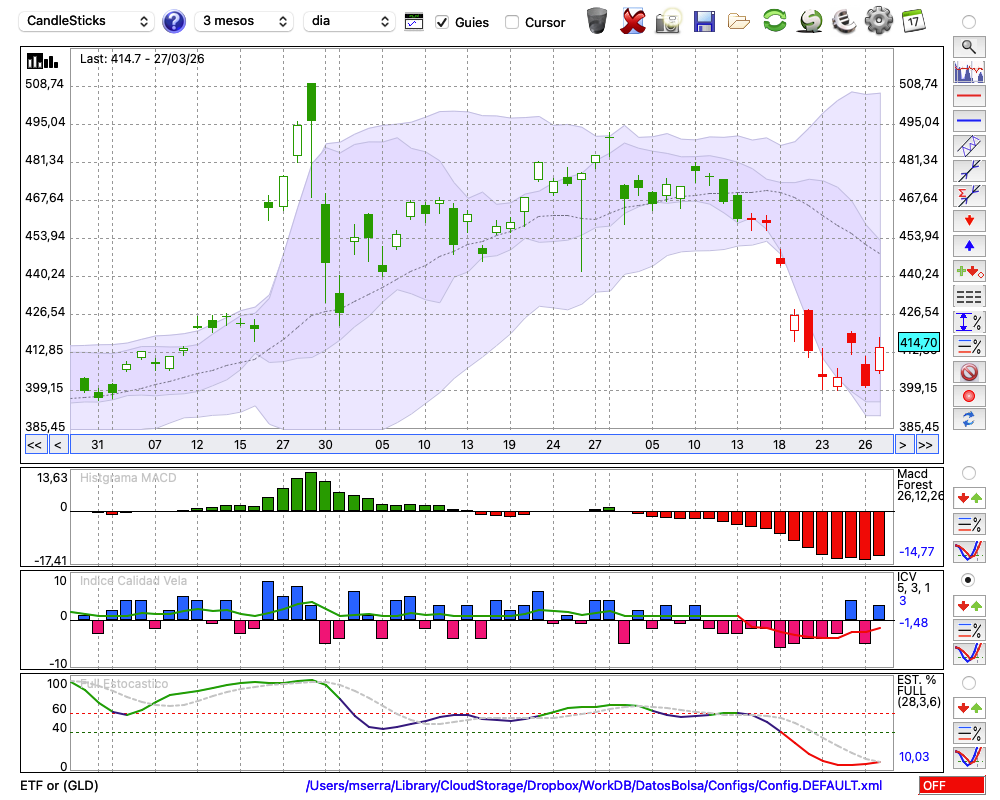1000x800 pixels.
Task: Enable the Cursor checkbox
Action: [x=512, y=22]
